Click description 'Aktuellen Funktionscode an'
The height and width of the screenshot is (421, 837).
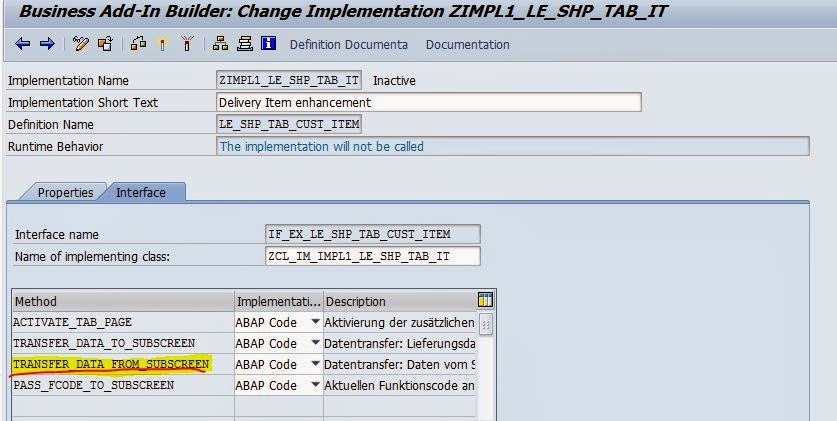click(399, 385)
